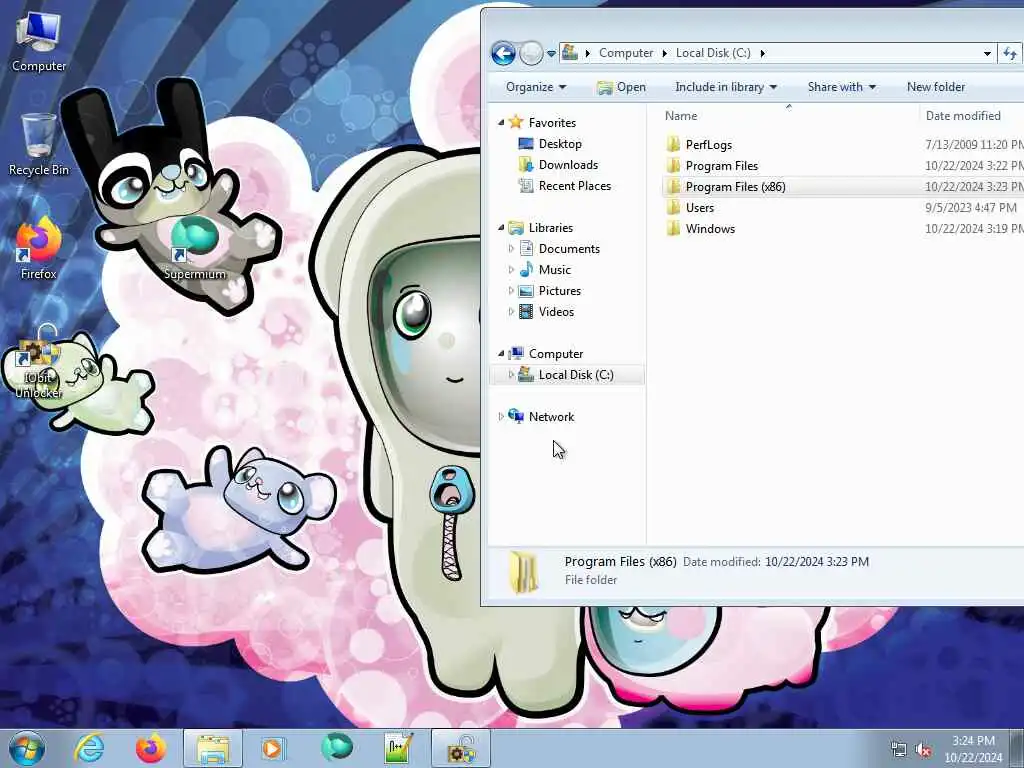The image size is (1024, 768).
Task: Select the IObit Unlocker desktop shortcut
Action: tap(39, 361)
